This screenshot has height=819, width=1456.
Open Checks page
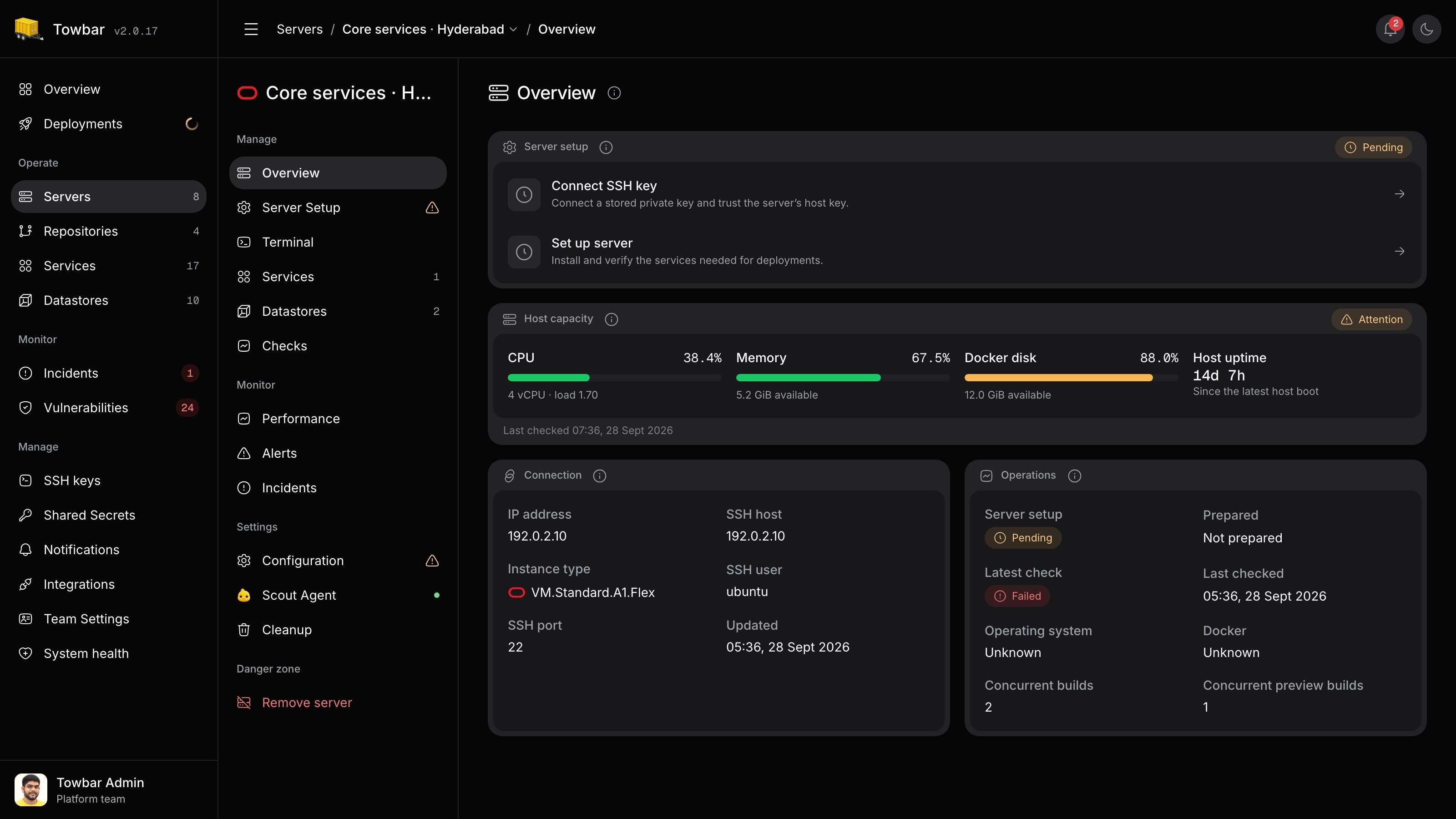[338, 346]
